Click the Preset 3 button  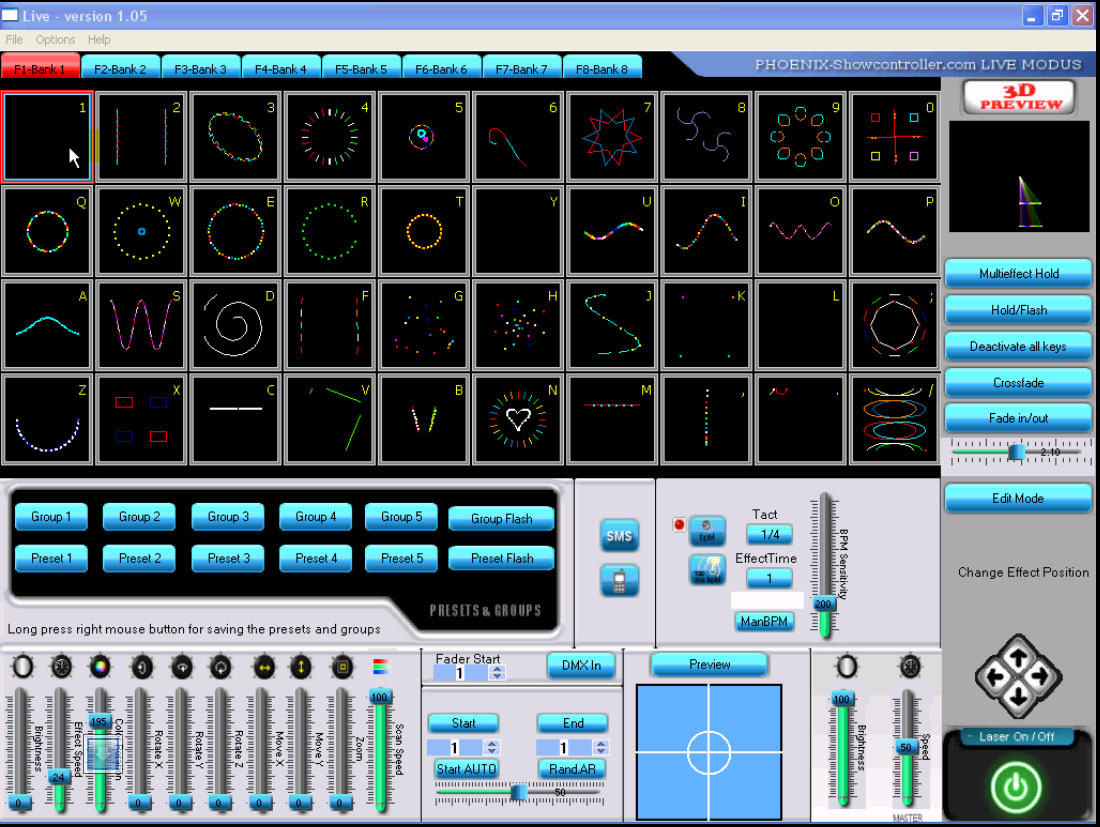[228, 558]
